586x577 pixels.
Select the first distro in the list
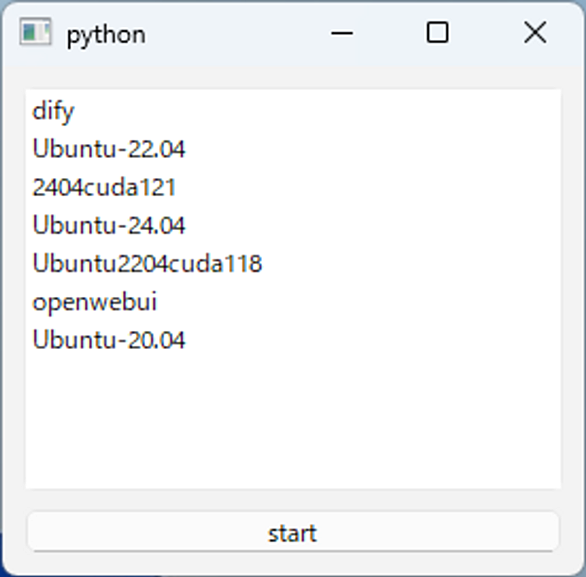point(293,111)
